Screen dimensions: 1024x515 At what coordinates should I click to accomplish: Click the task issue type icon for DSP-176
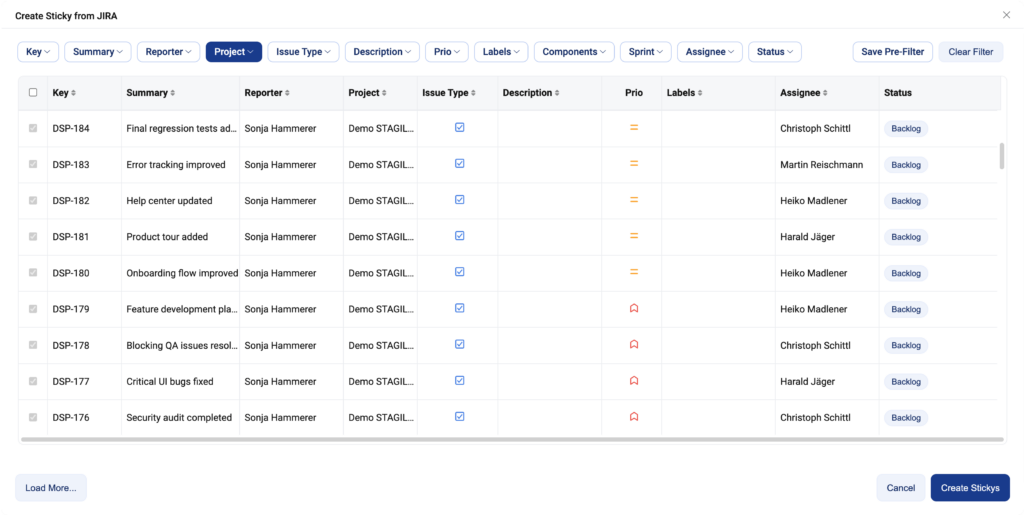460,416
